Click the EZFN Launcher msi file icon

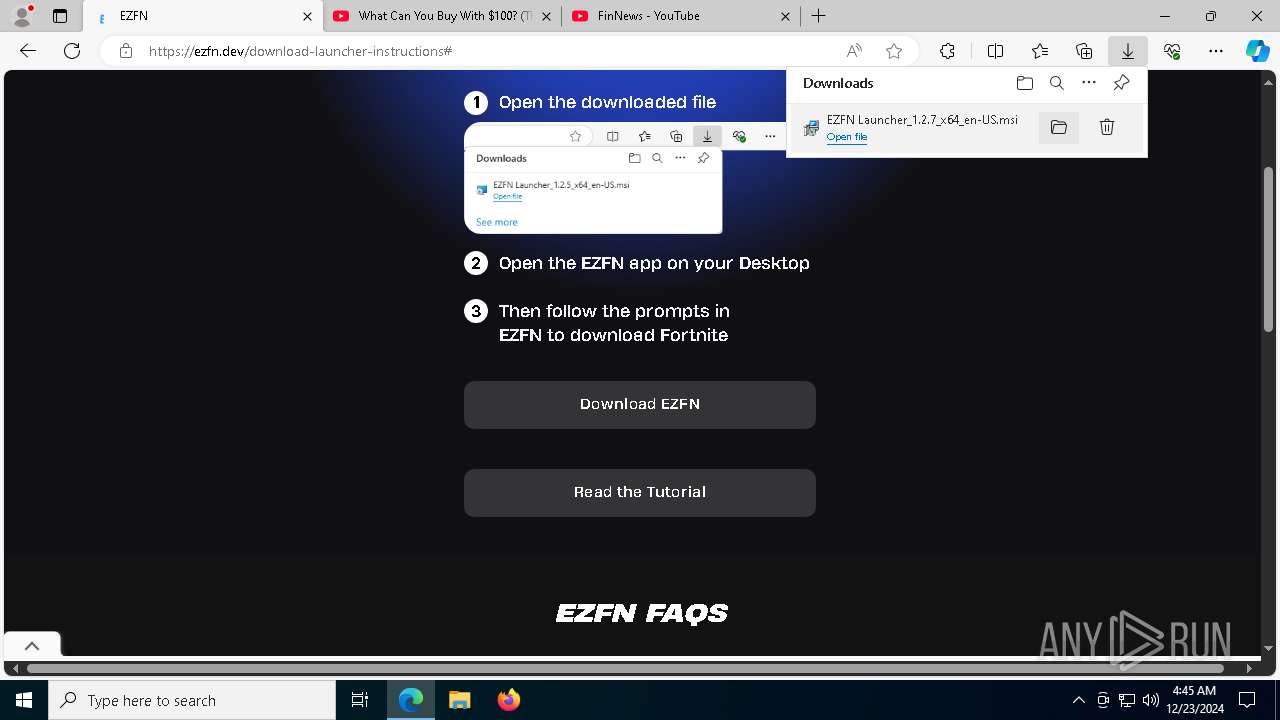click(811, 128)
